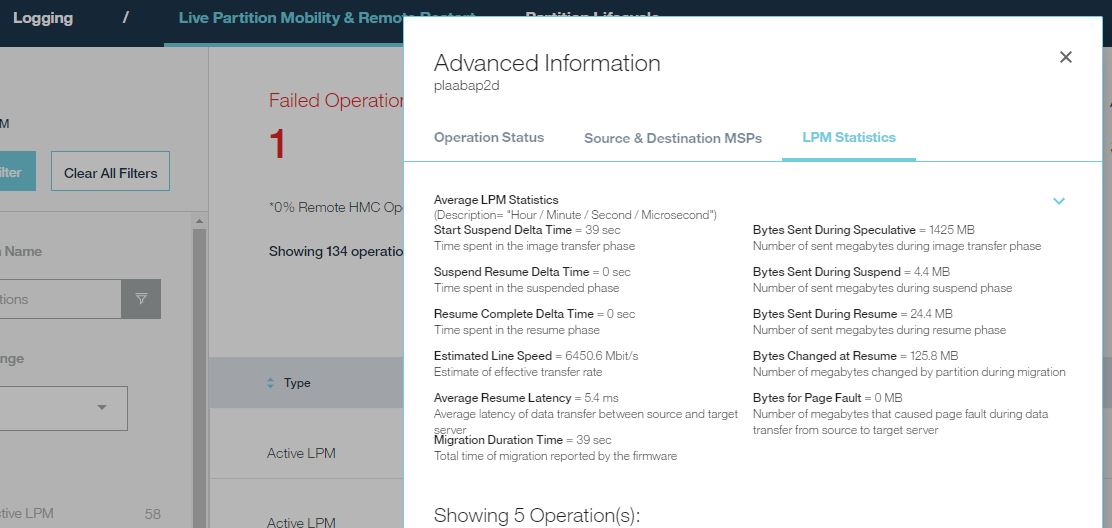1112x528 pixels.
Task: Click the filter funnel icon
Action: [141, 299]
